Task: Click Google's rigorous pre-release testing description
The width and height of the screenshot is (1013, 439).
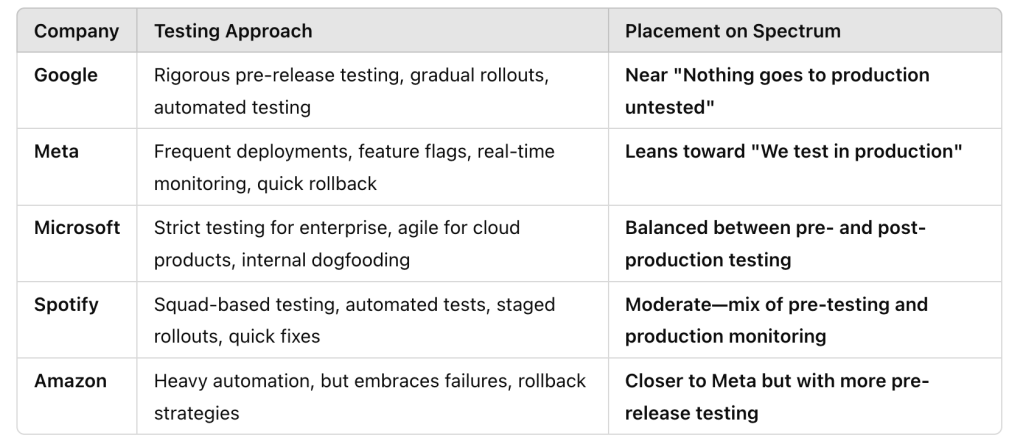Action: point(351,91)
